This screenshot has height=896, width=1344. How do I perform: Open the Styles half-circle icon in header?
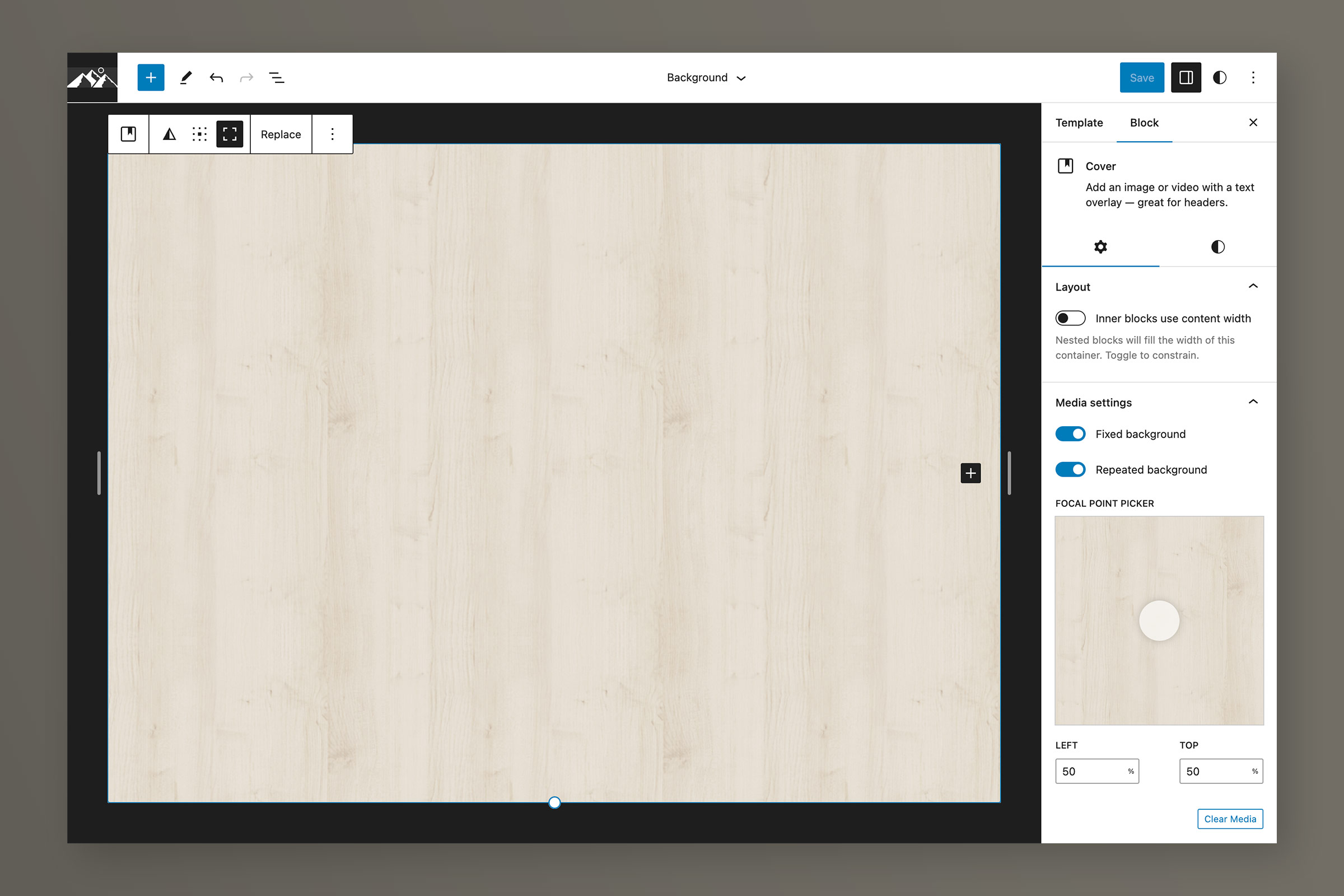click(1220, 78)
